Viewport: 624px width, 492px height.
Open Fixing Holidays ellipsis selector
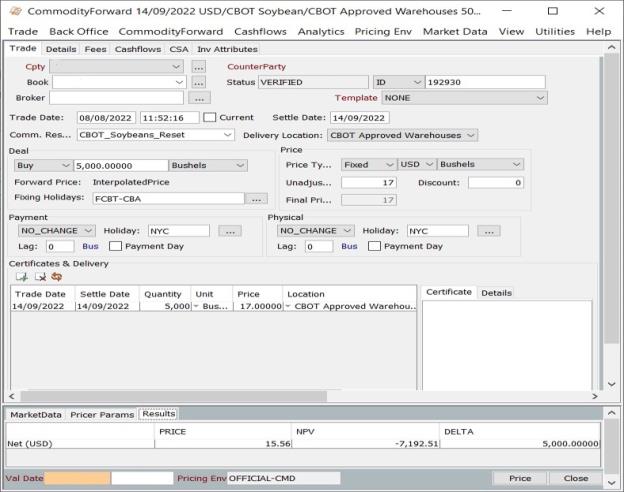[256, 199]
